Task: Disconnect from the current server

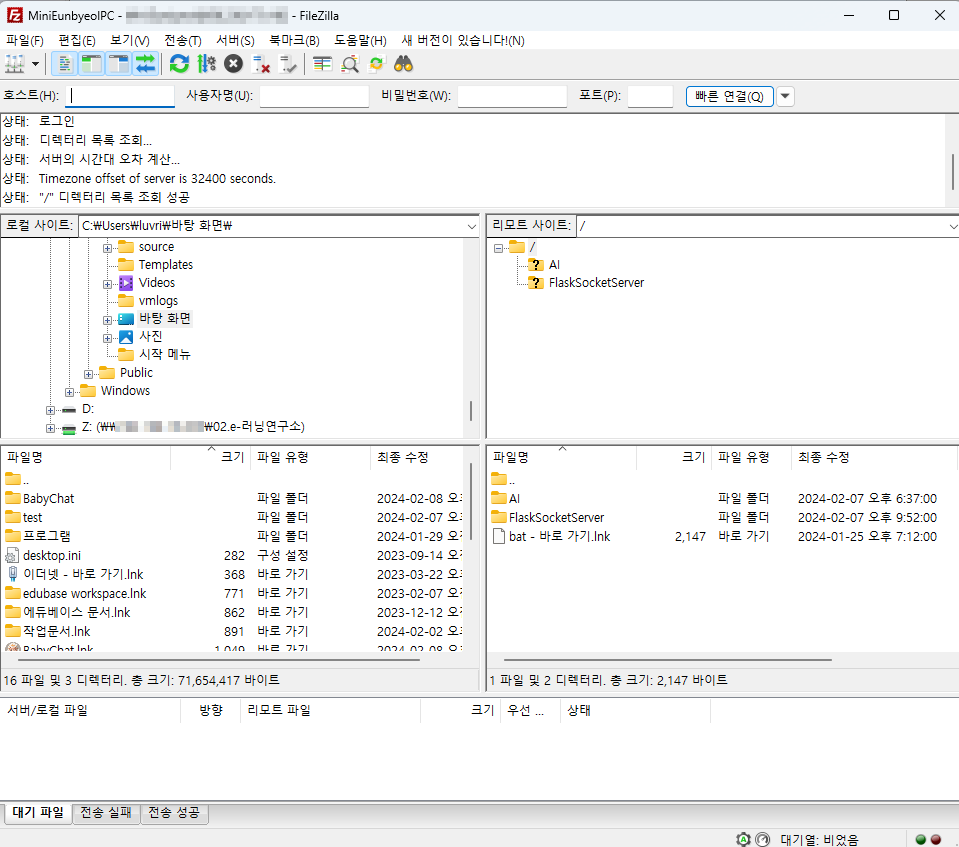Action: point(261,64)
